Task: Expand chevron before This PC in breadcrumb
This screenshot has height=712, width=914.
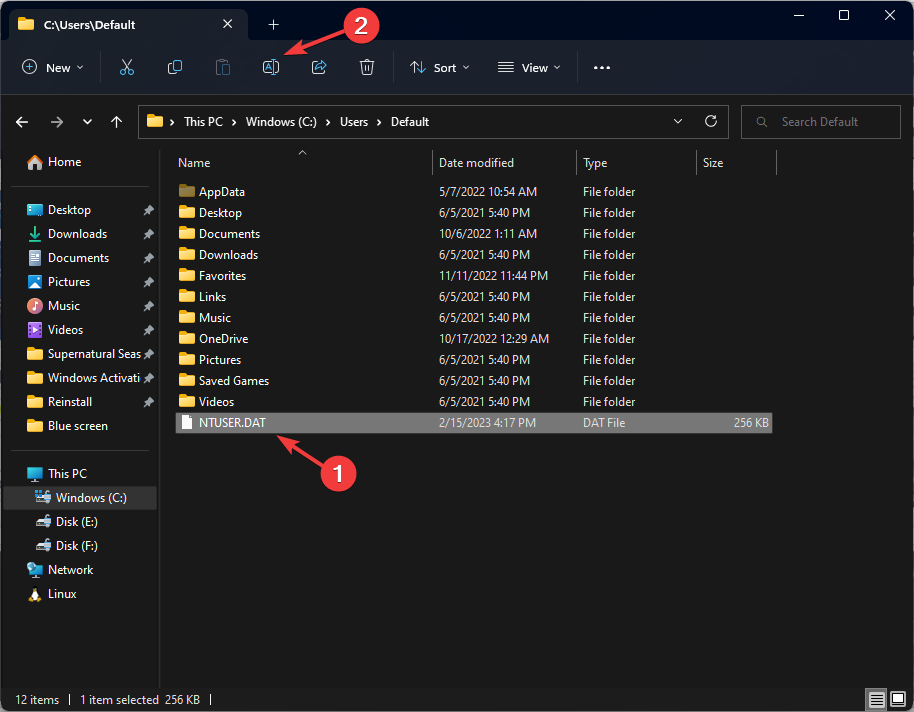Action: (172, 122)
